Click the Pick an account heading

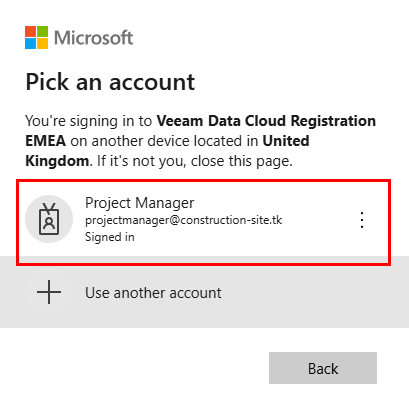coord(110,82)
